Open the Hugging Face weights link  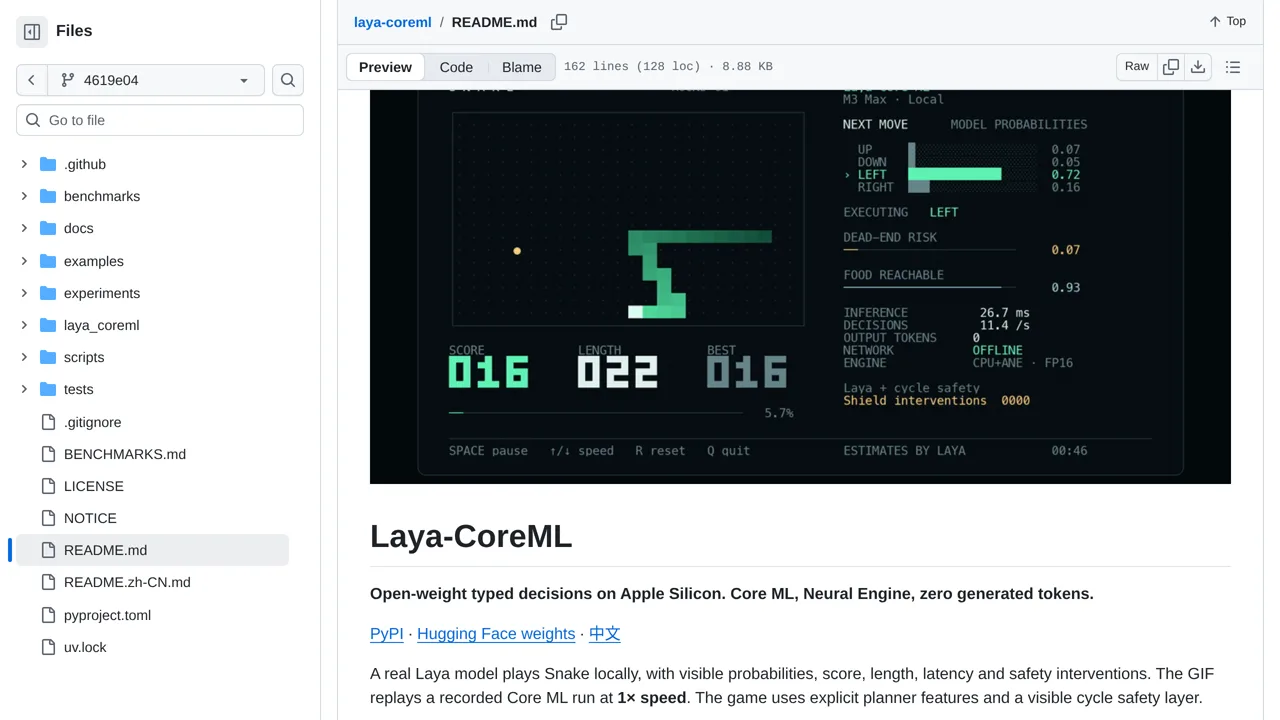[496, 634]
